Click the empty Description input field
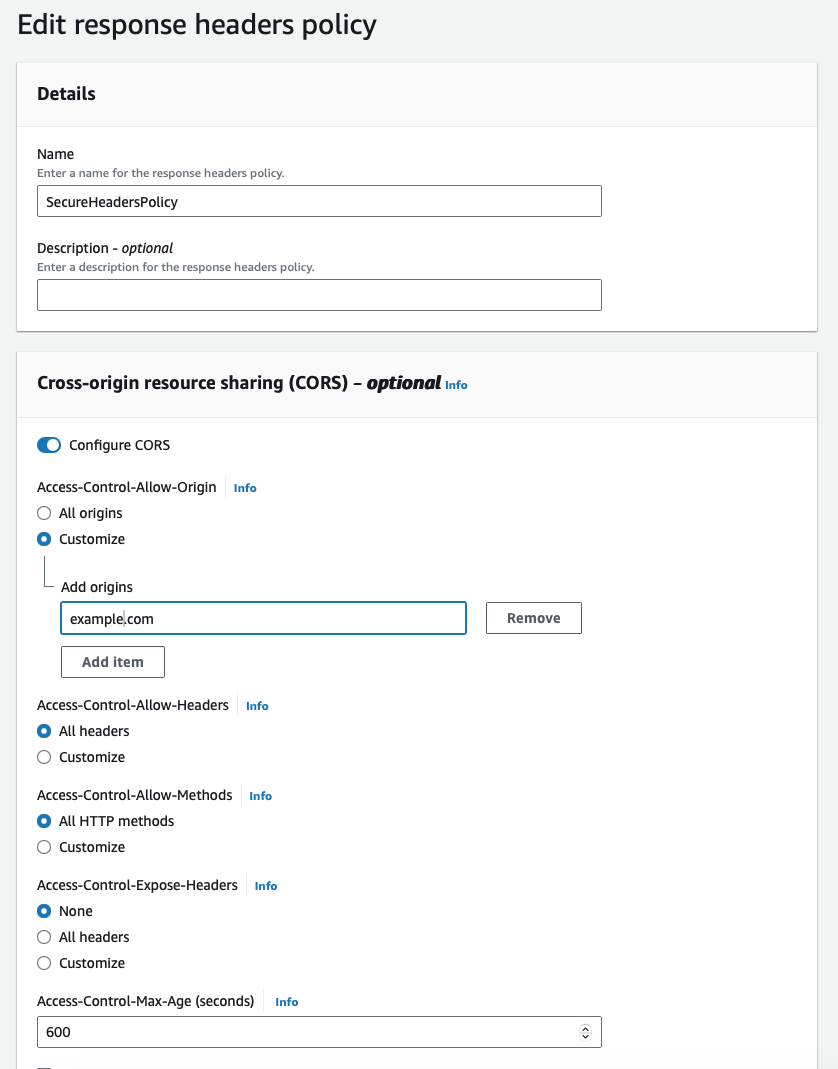Image resolution: width=838 pixels, height=1069 pixels. (319, 295)
